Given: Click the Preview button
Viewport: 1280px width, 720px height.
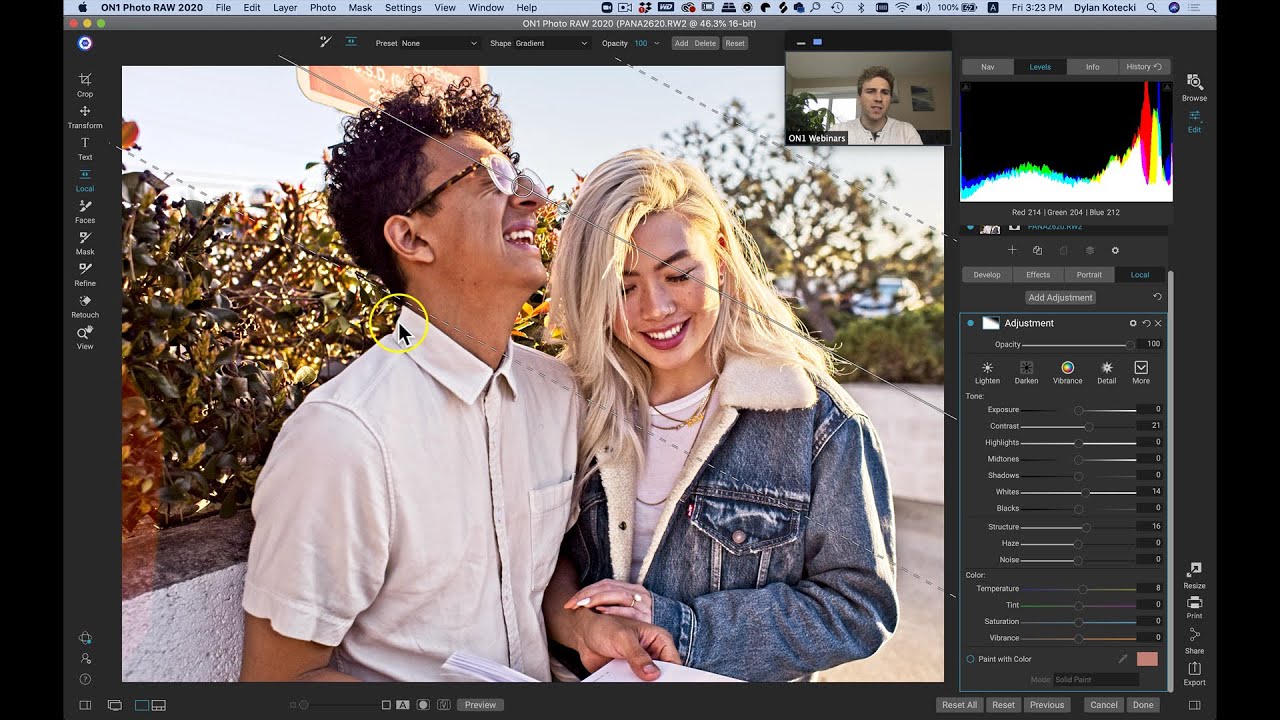Looking at the screenshot, I should click(480, 705).
